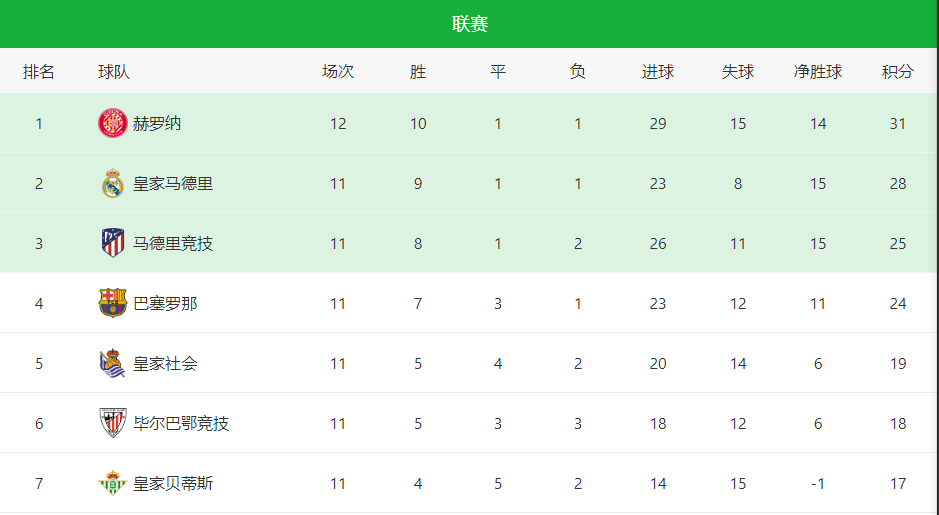The width and height of the screenshot is (939, 515).
Task: Click the Girona (赫罗纳) club crest
Action: click(x=113, y=123)
